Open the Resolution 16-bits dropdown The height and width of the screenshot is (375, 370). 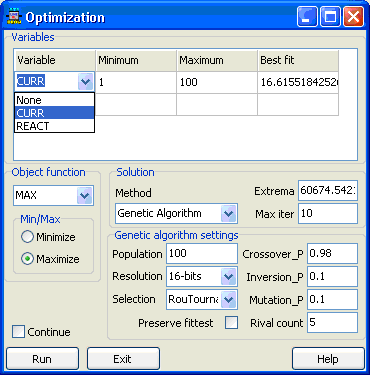click(x=229, y=276)
